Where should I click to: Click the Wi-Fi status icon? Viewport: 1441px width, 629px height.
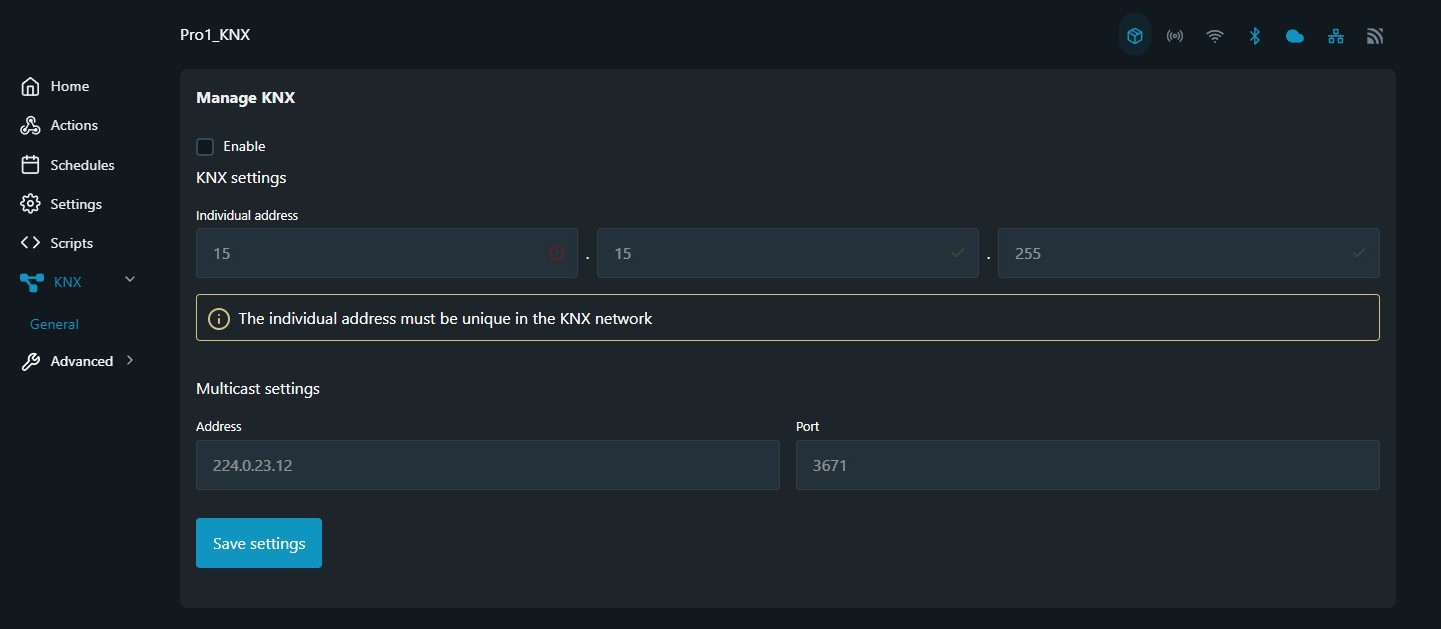coord(1215,36)
